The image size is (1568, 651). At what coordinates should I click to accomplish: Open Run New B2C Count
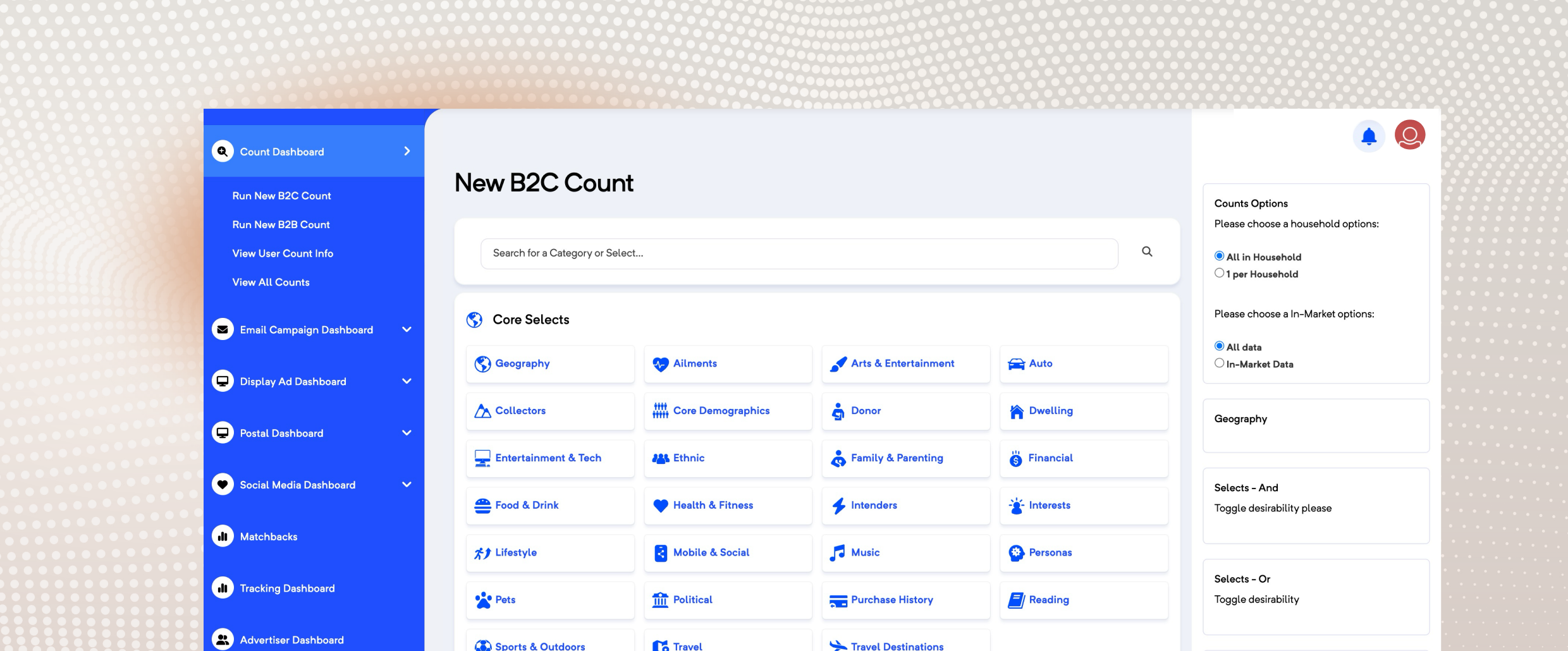281,196
